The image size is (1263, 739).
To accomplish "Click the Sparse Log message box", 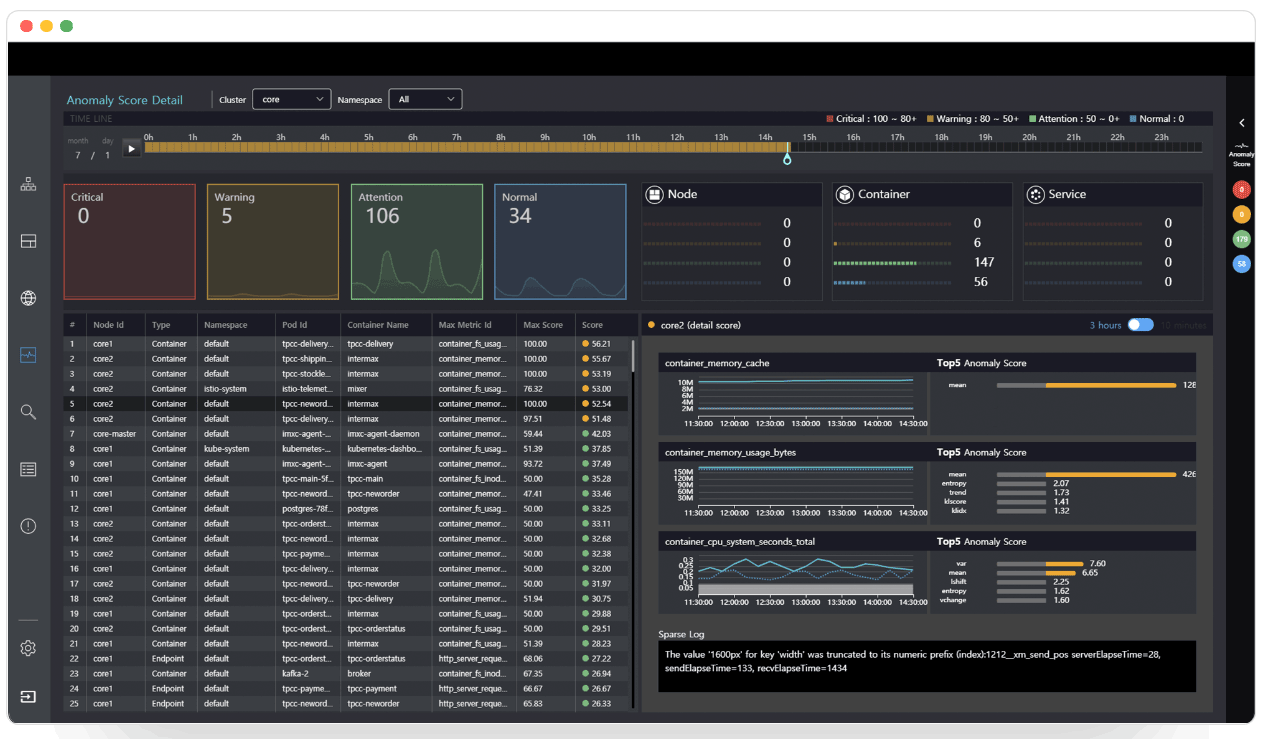I will click(x=927, y=666).
